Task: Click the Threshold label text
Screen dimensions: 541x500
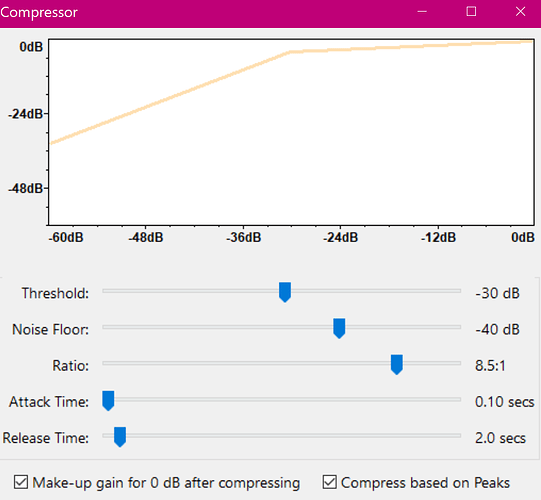Action: click(55, 293)
